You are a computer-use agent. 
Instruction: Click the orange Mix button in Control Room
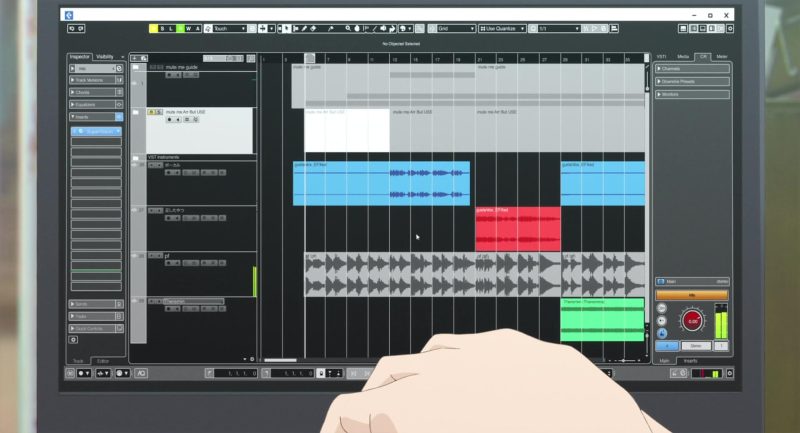click(692, 295)
